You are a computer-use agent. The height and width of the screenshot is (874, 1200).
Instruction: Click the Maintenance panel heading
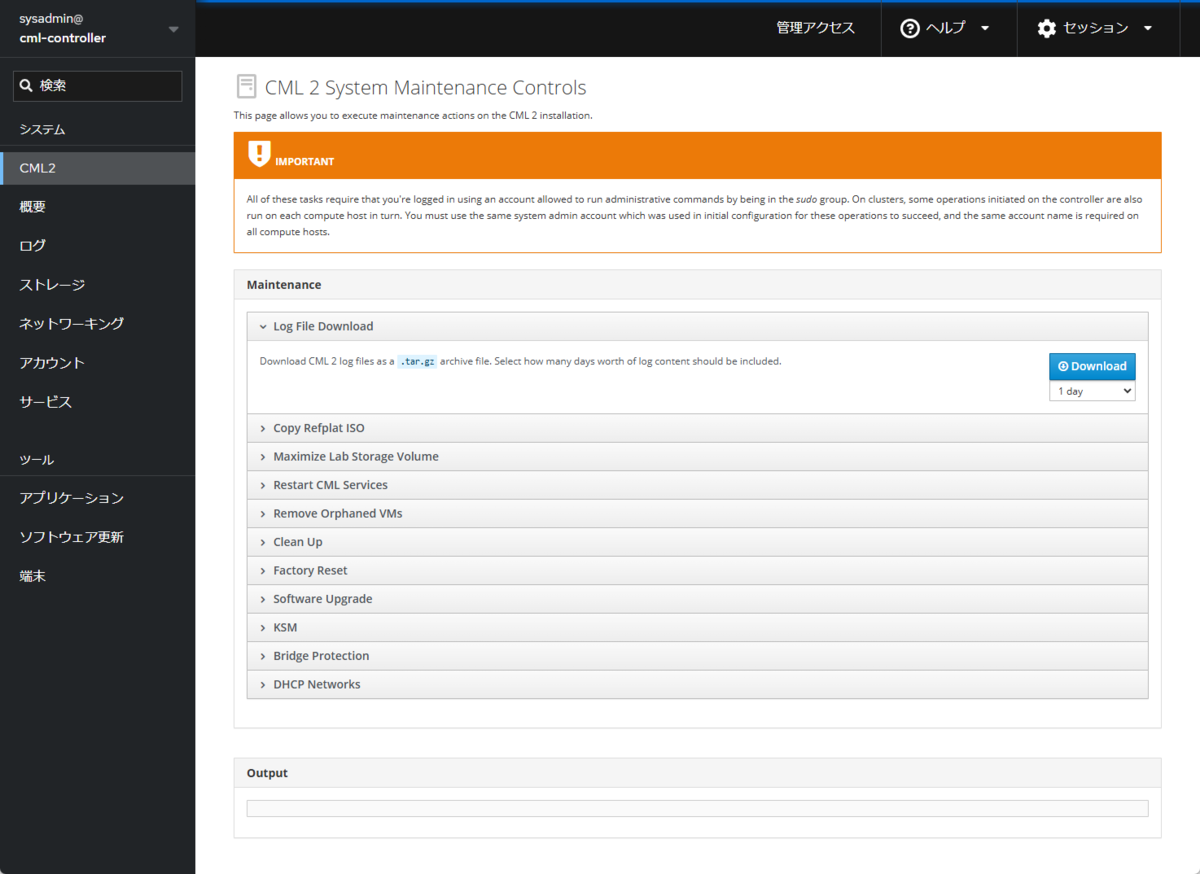(x=284, y=285)
